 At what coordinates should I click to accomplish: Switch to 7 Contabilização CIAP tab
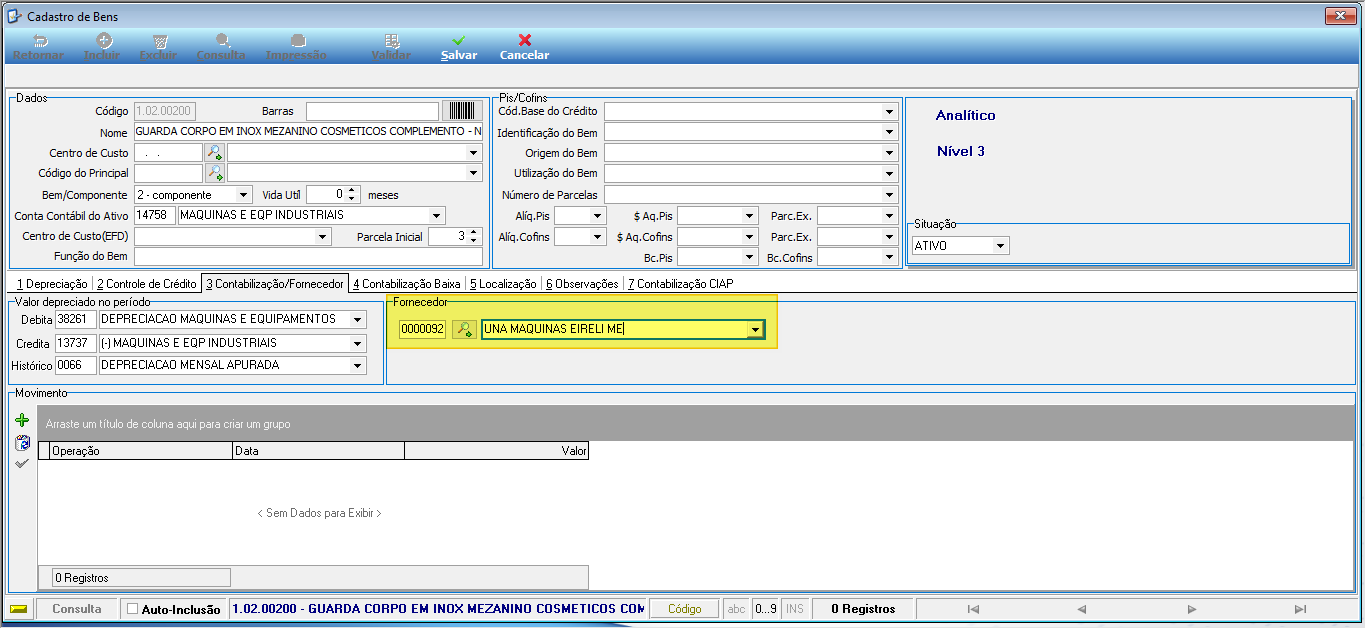pyautogui.click(x=680, y=284)
